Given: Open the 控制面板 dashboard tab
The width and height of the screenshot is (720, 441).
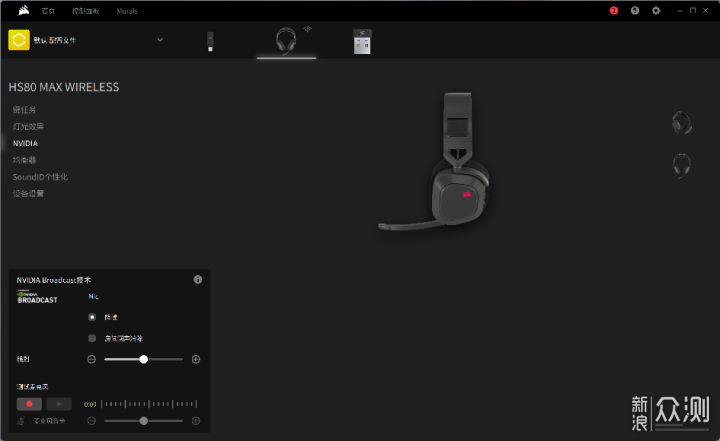Looking at the screenshot, I should point(85,11).
